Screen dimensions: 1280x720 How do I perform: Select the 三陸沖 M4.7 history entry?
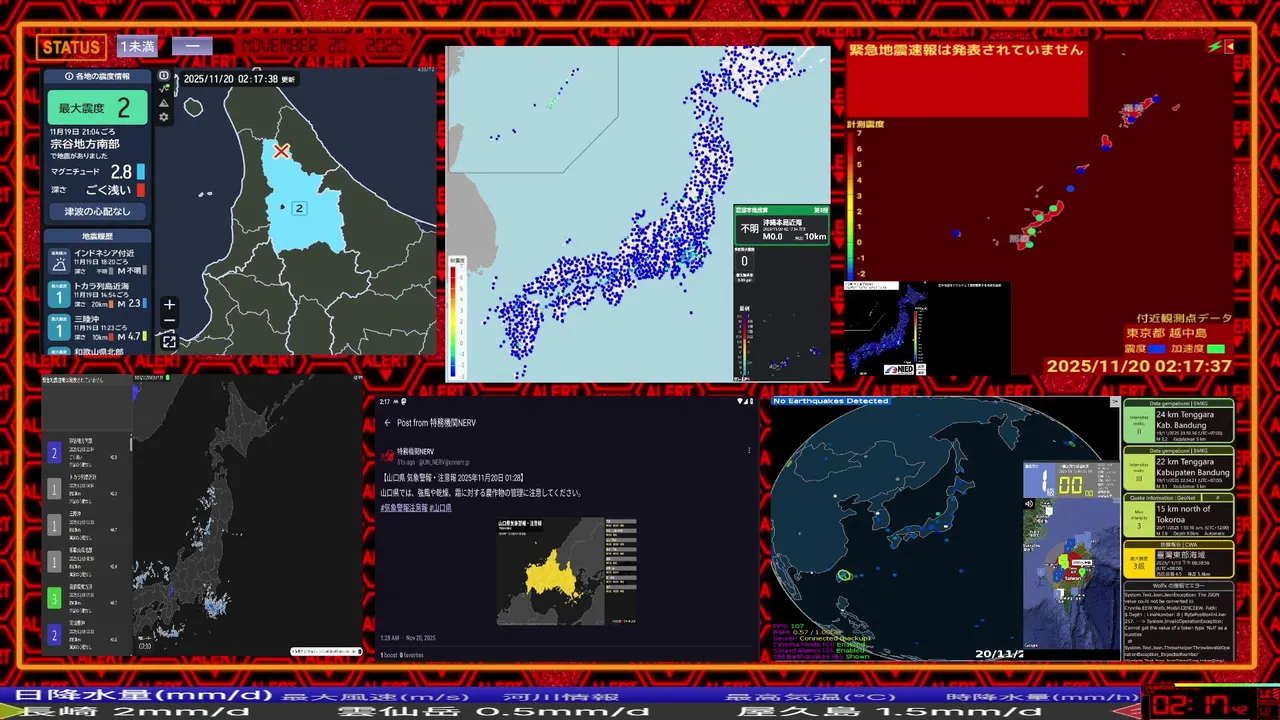pyautogui.click(x=98, y=329)
